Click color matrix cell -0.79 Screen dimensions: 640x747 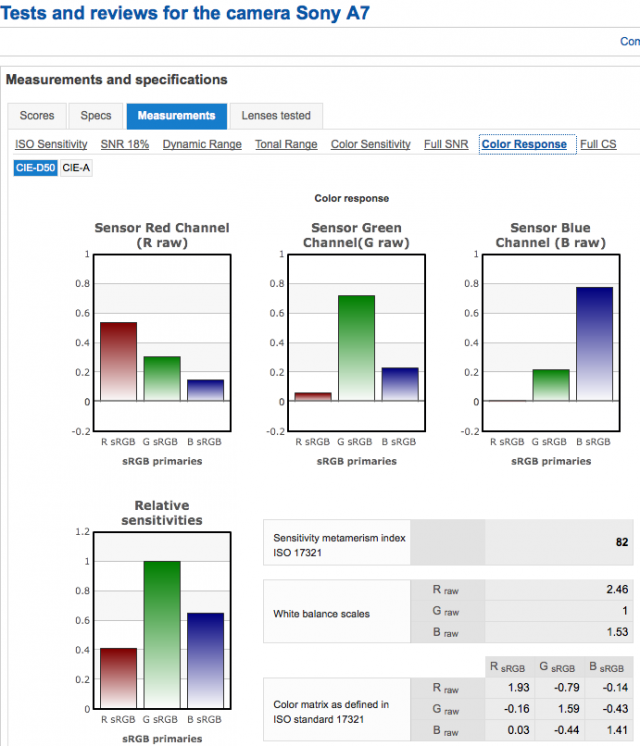click(567, 688)
